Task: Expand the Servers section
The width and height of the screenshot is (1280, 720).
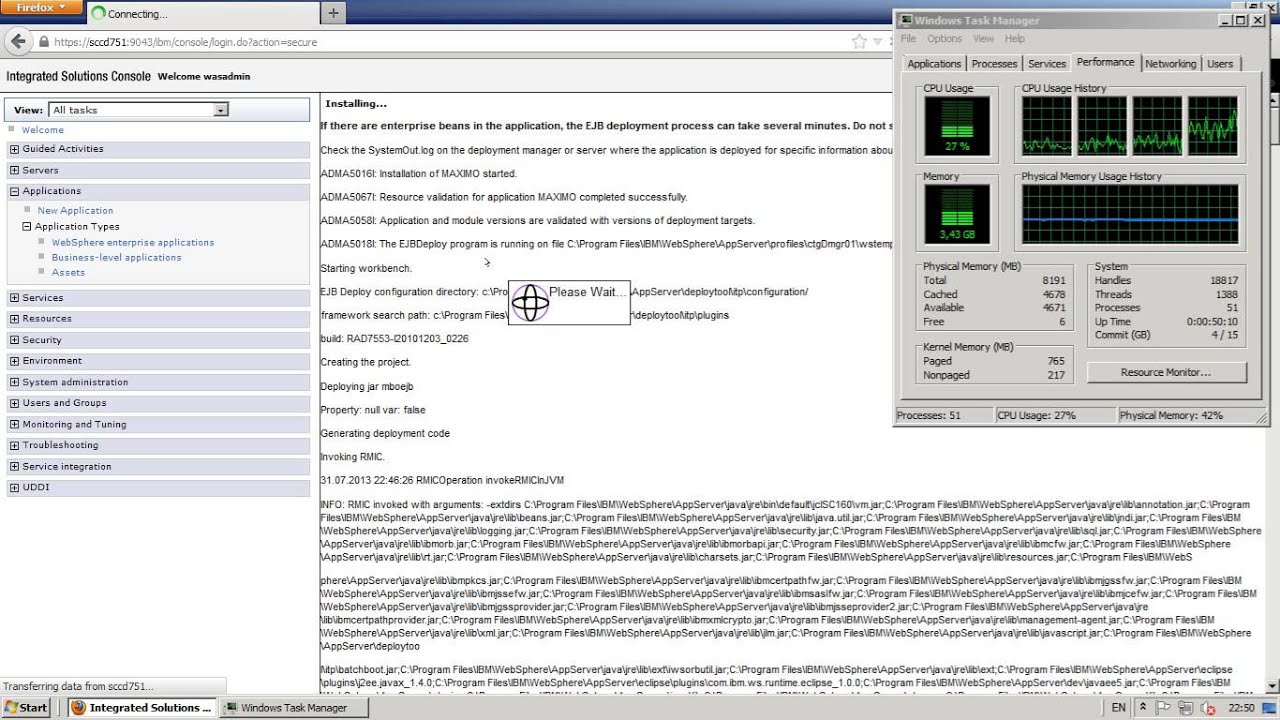Action: coord(15,170)
